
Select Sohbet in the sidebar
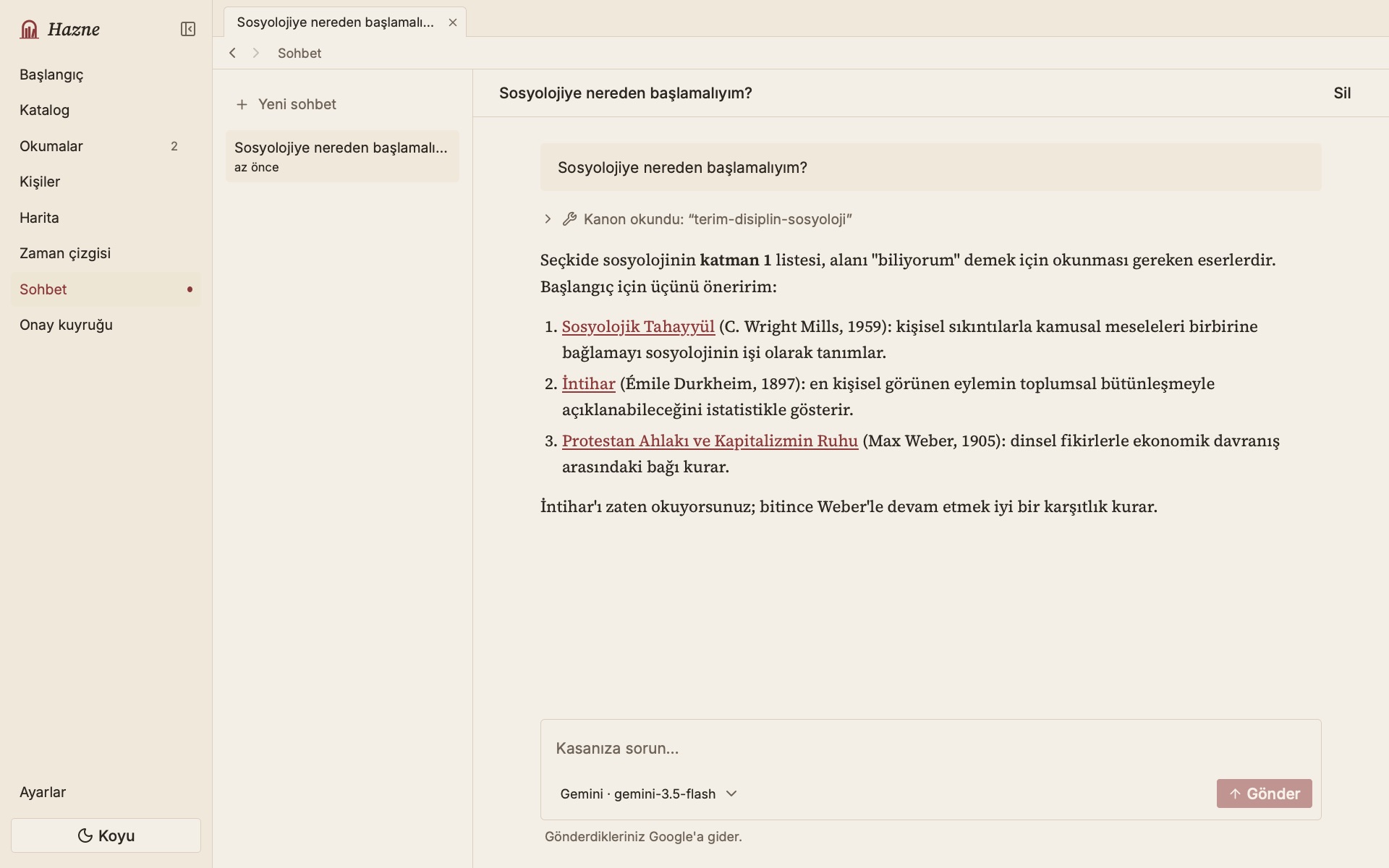pos(106,289)
